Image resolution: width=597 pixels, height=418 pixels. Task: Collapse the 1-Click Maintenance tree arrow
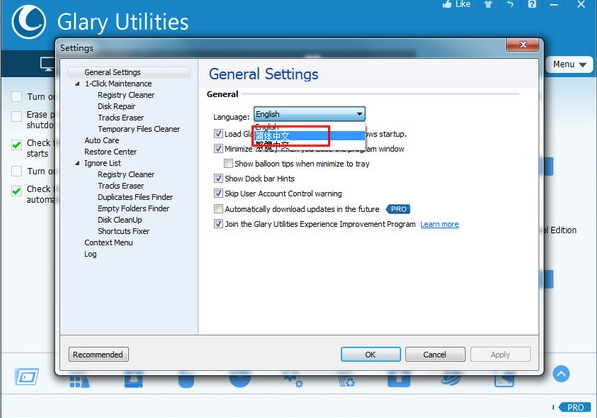tap(77, 84)
